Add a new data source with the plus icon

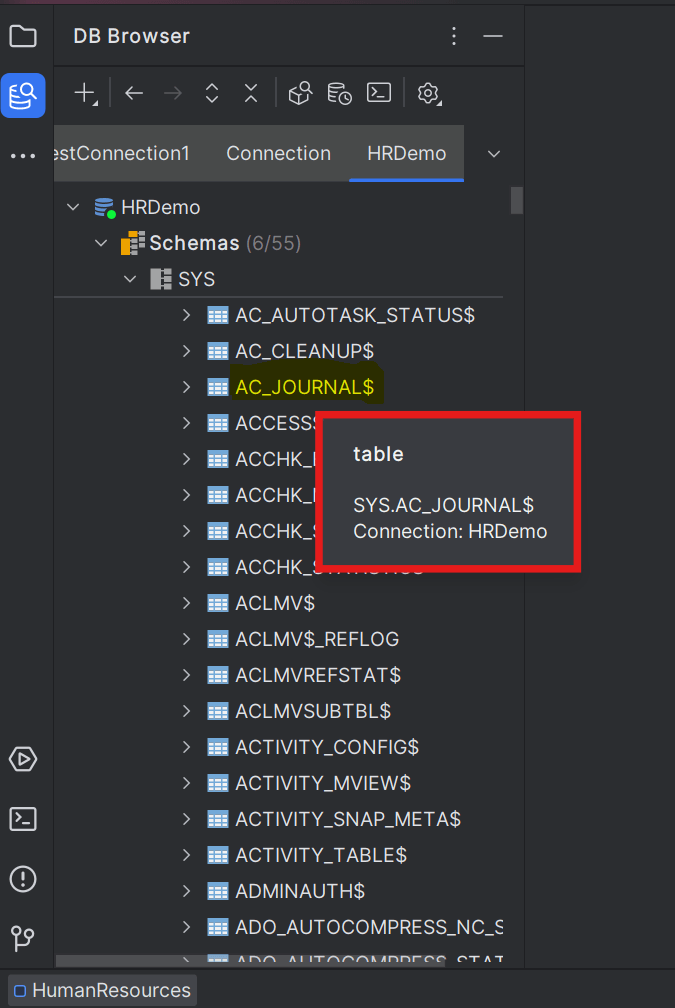click(81, 93)
